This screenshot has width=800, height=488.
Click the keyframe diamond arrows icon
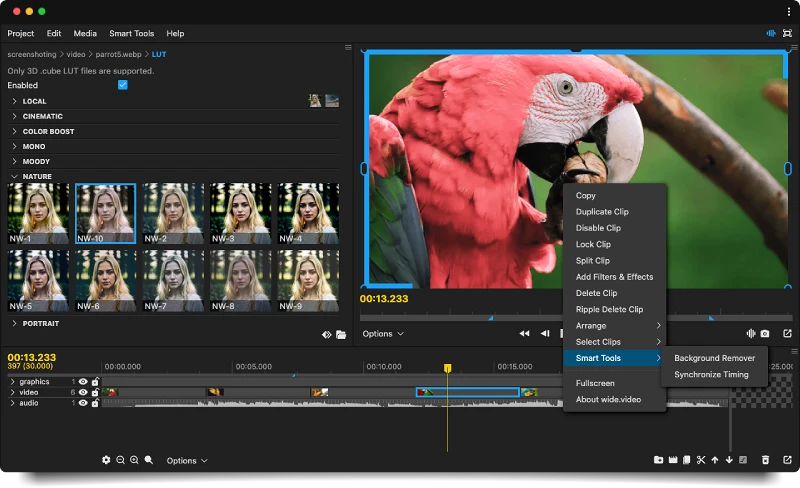click(327, 335)
